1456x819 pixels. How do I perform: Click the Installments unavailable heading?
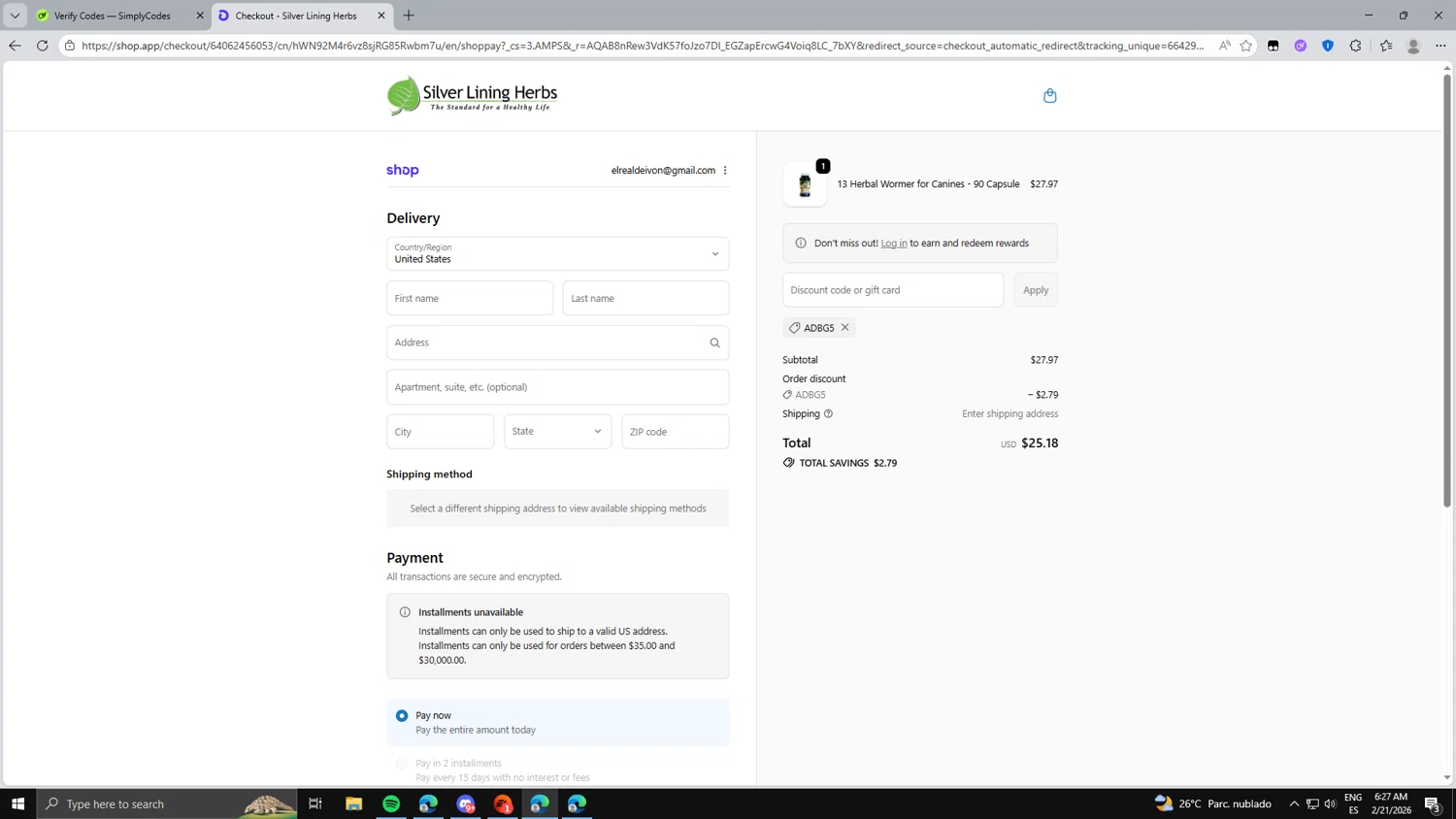[x=471, y=612]
